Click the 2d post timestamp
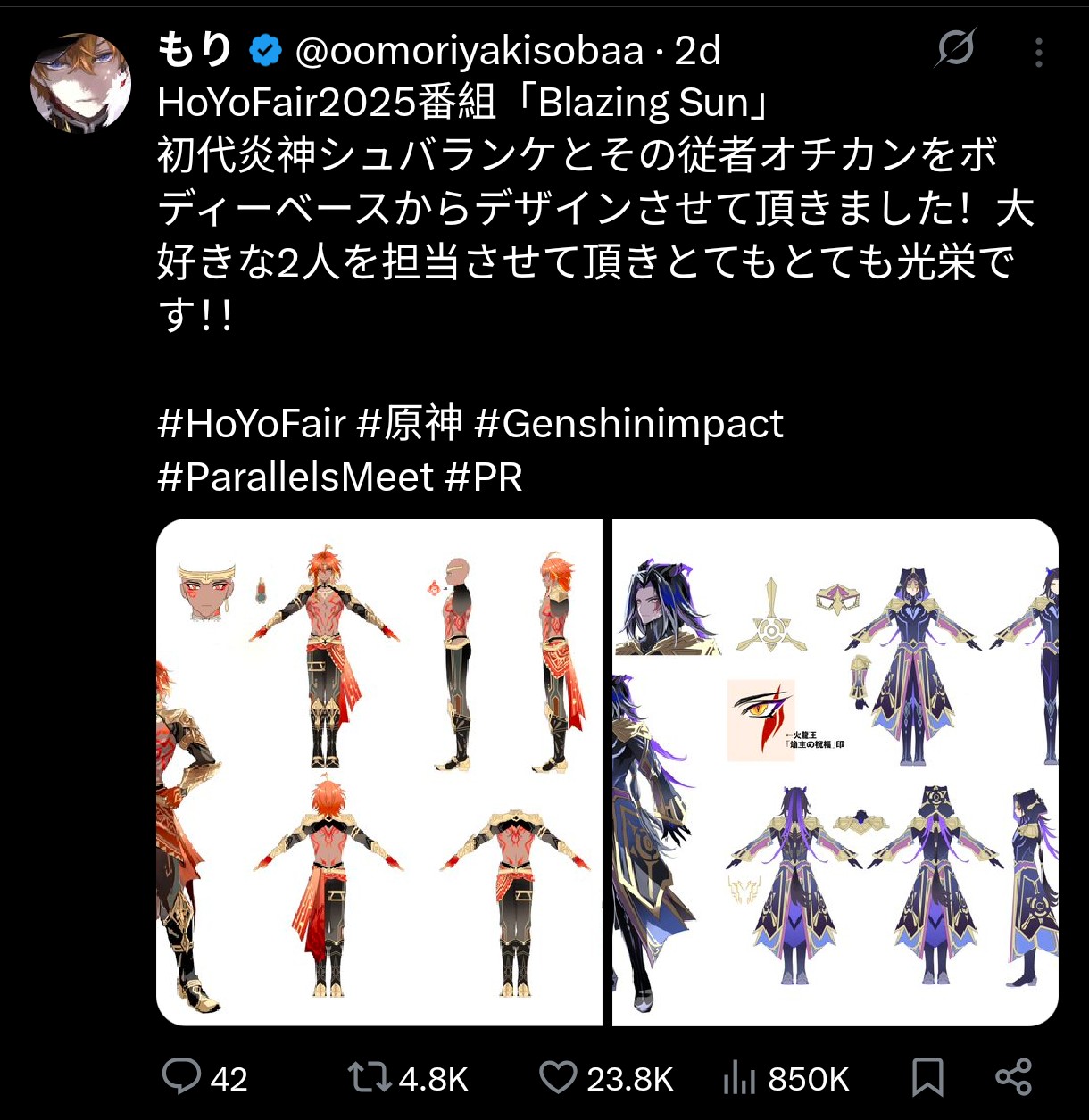1089x1120 pixels. pos(696,51)
